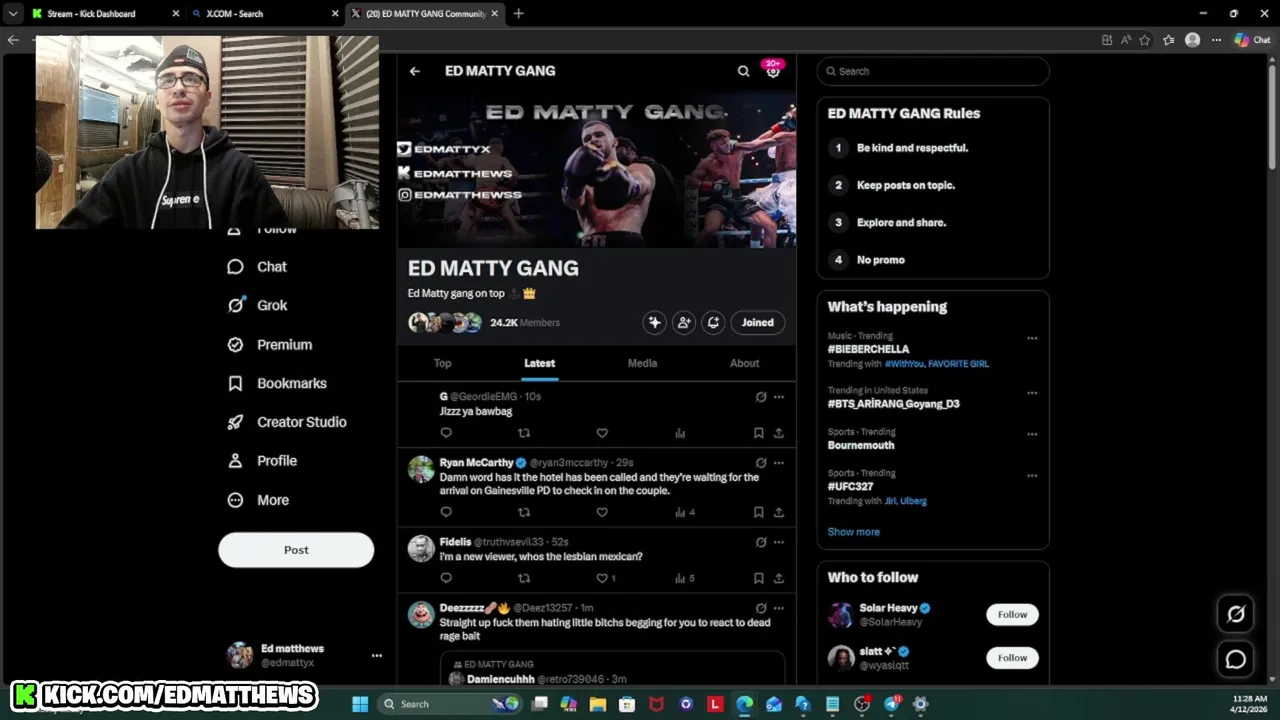Repost Fidelis's post
1280x720 pixels.
pyautogui.click(x=524, y=578)
